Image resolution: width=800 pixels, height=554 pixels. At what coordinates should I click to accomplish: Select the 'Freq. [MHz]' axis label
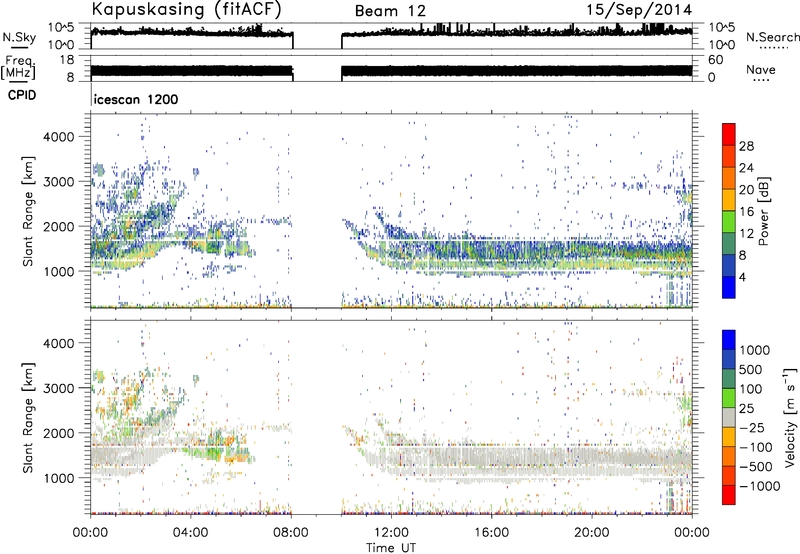coord(18,68)
